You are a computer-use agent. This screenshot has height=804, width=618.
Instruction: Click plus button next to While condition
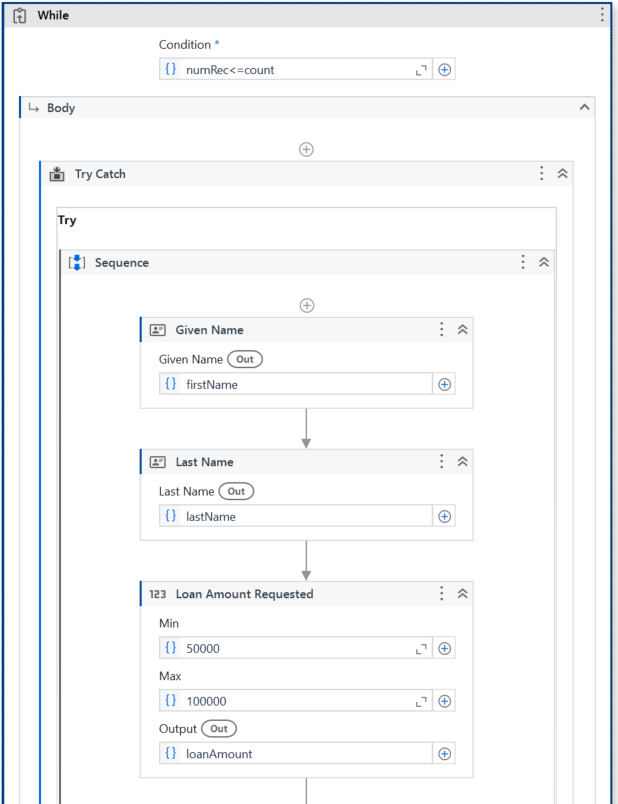point(445,70)
